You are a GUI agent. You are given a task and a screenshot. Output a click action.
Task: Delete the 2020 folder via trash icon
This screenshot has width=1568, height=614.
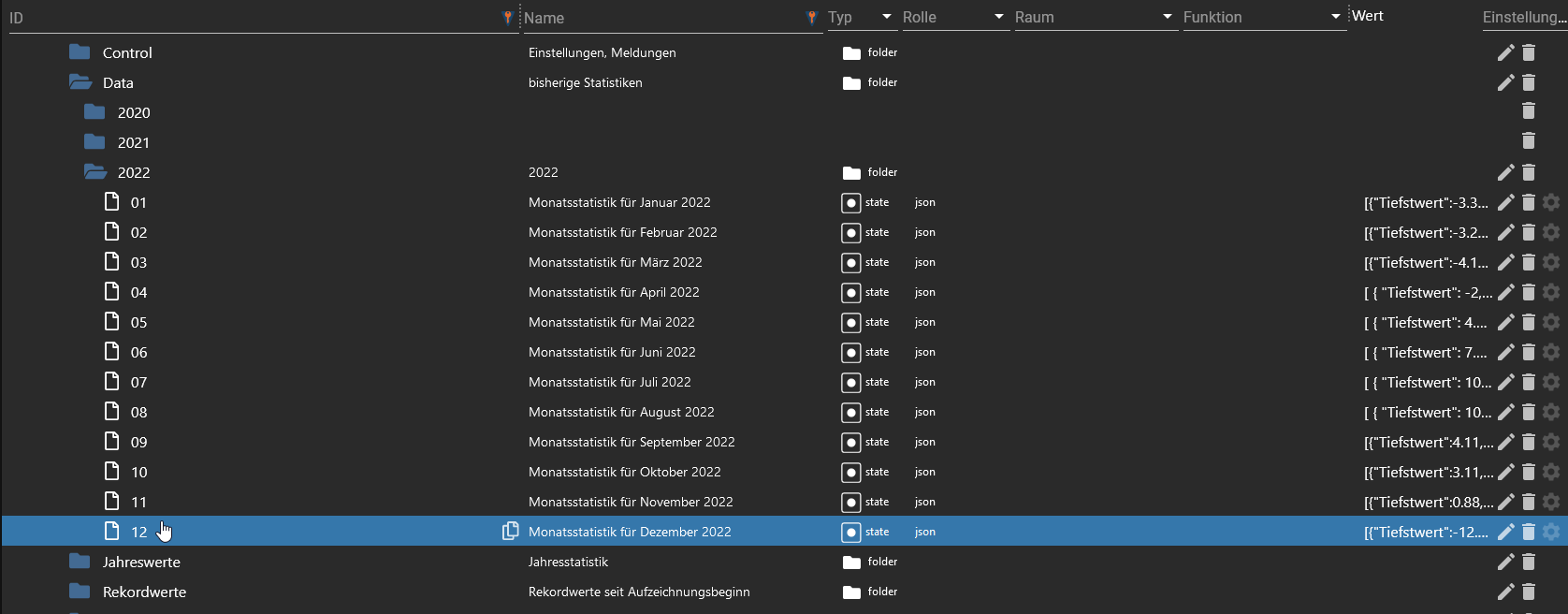[1529, 112]
